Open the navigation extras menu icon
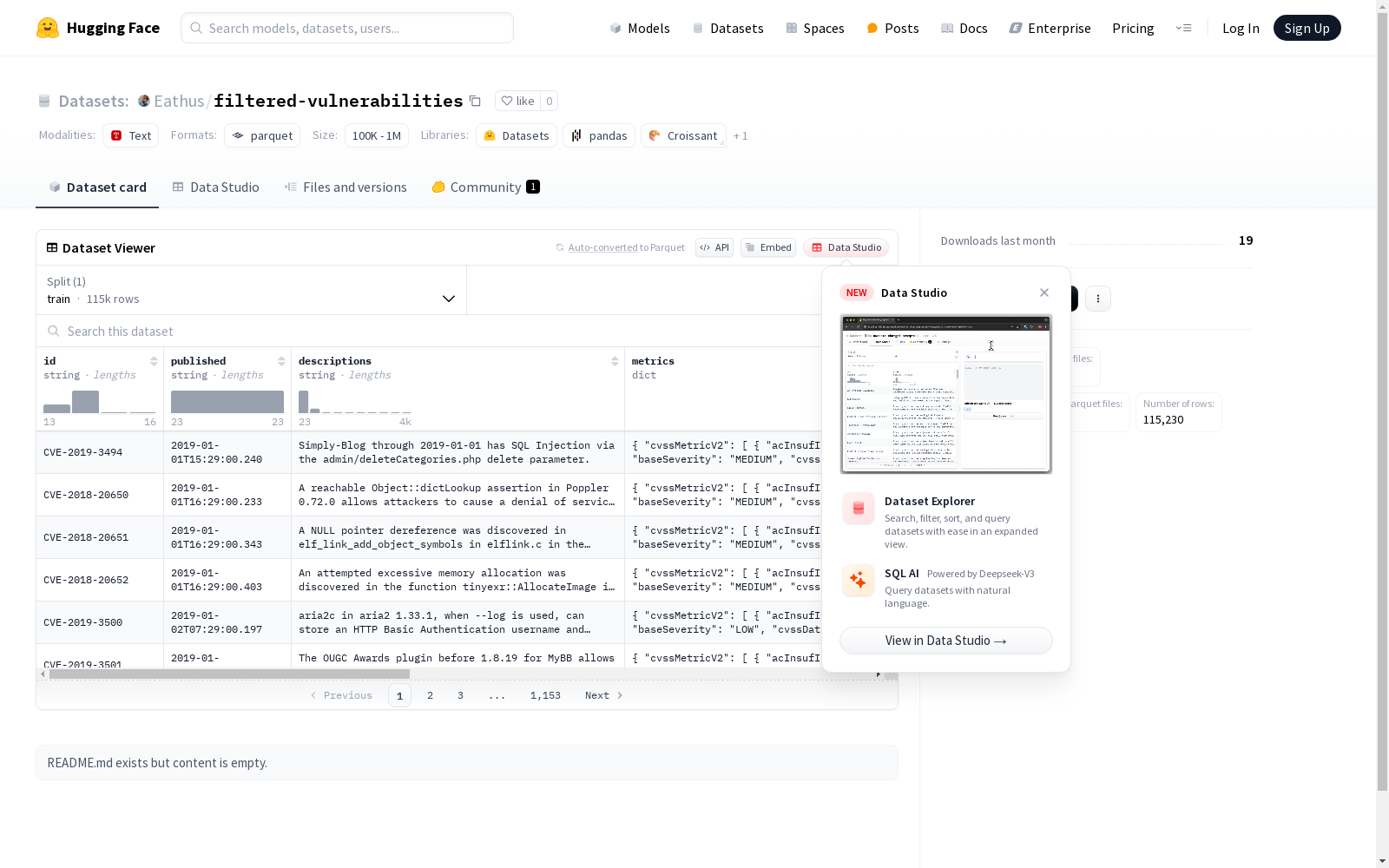The width and height of the screenshot is (1389, 868). point(1183,28)
